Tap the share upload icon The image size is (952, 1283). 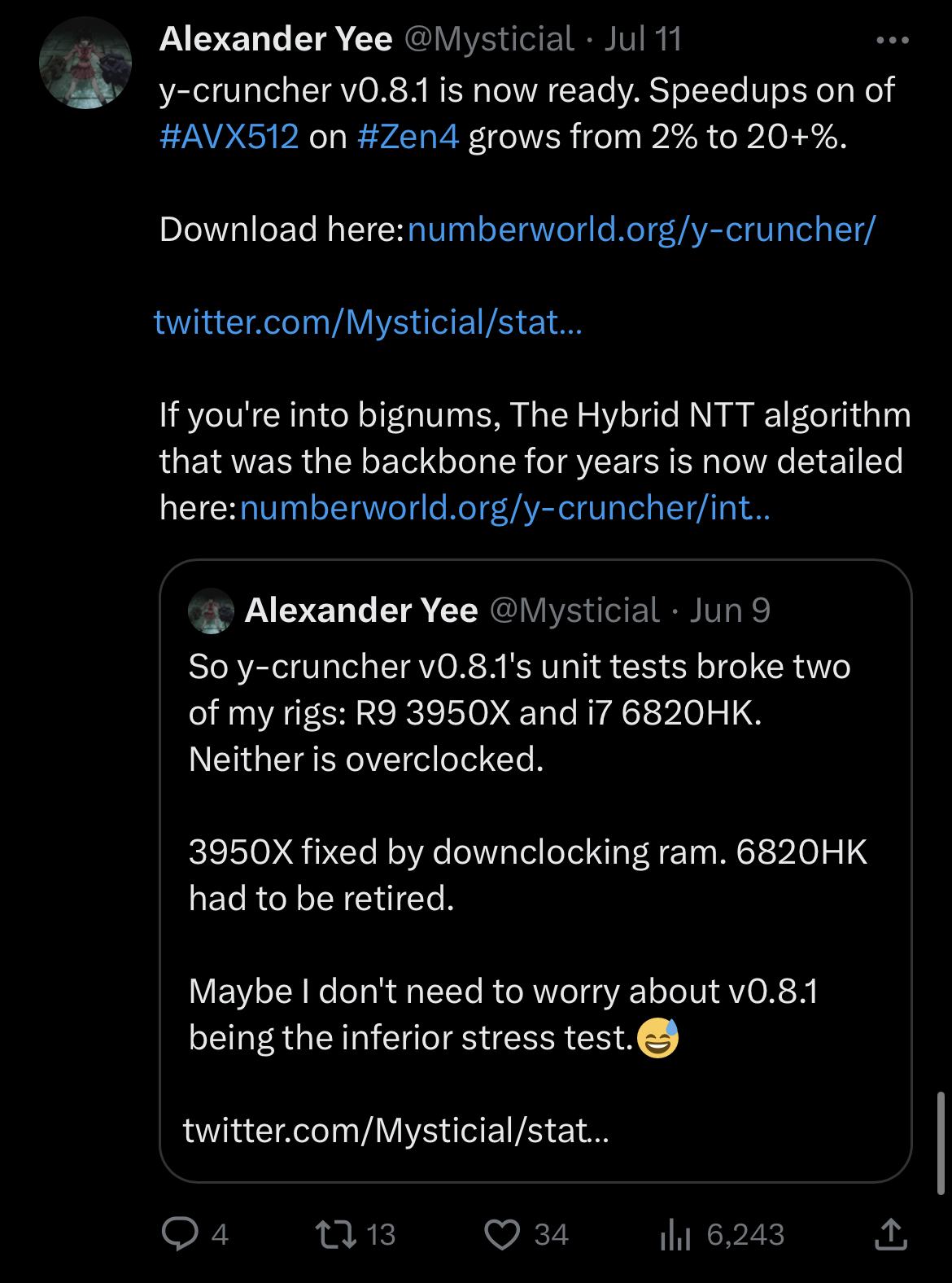coord(890,1234)
